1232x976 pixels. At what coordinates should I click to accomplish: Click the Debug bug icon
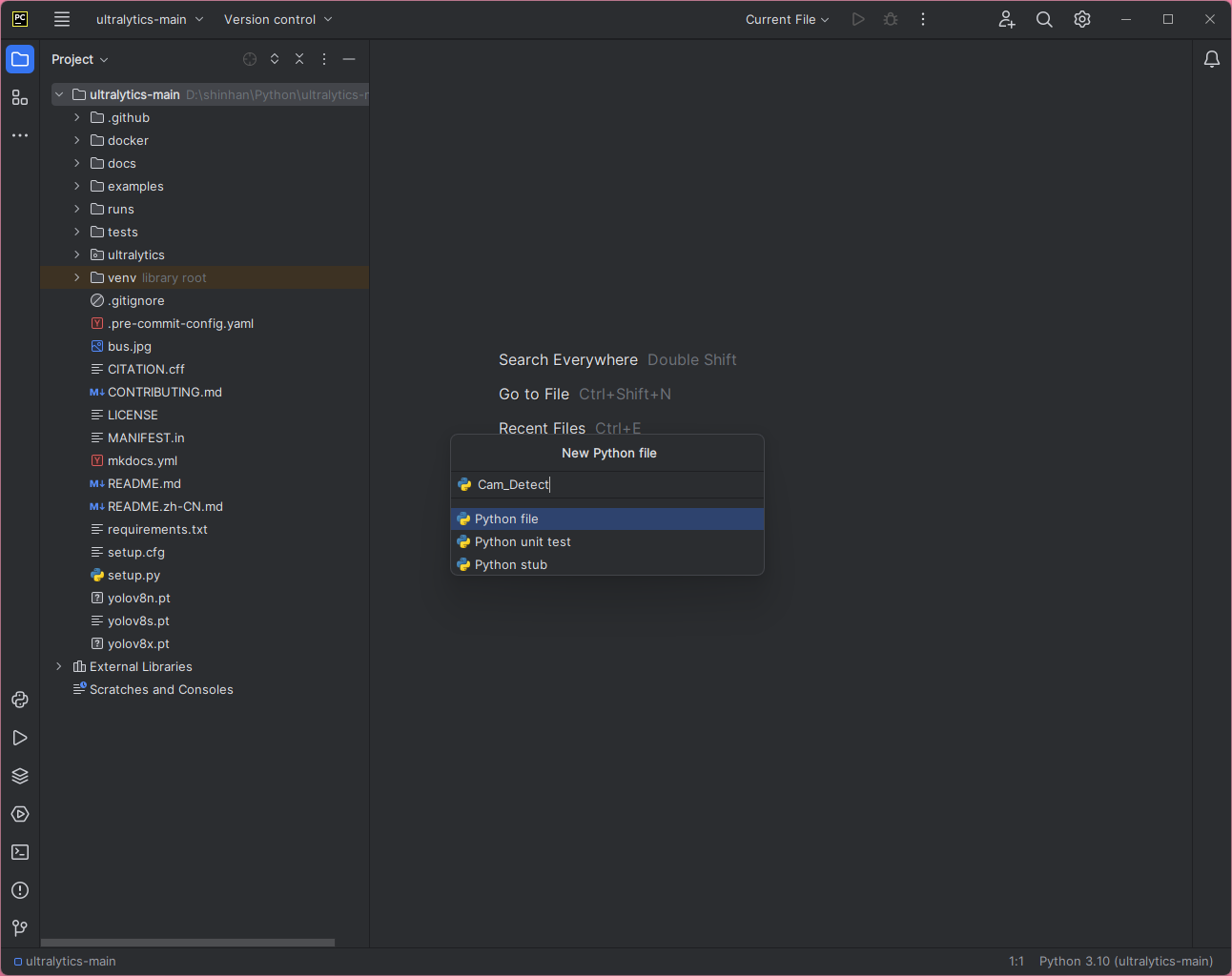point(891,19)
